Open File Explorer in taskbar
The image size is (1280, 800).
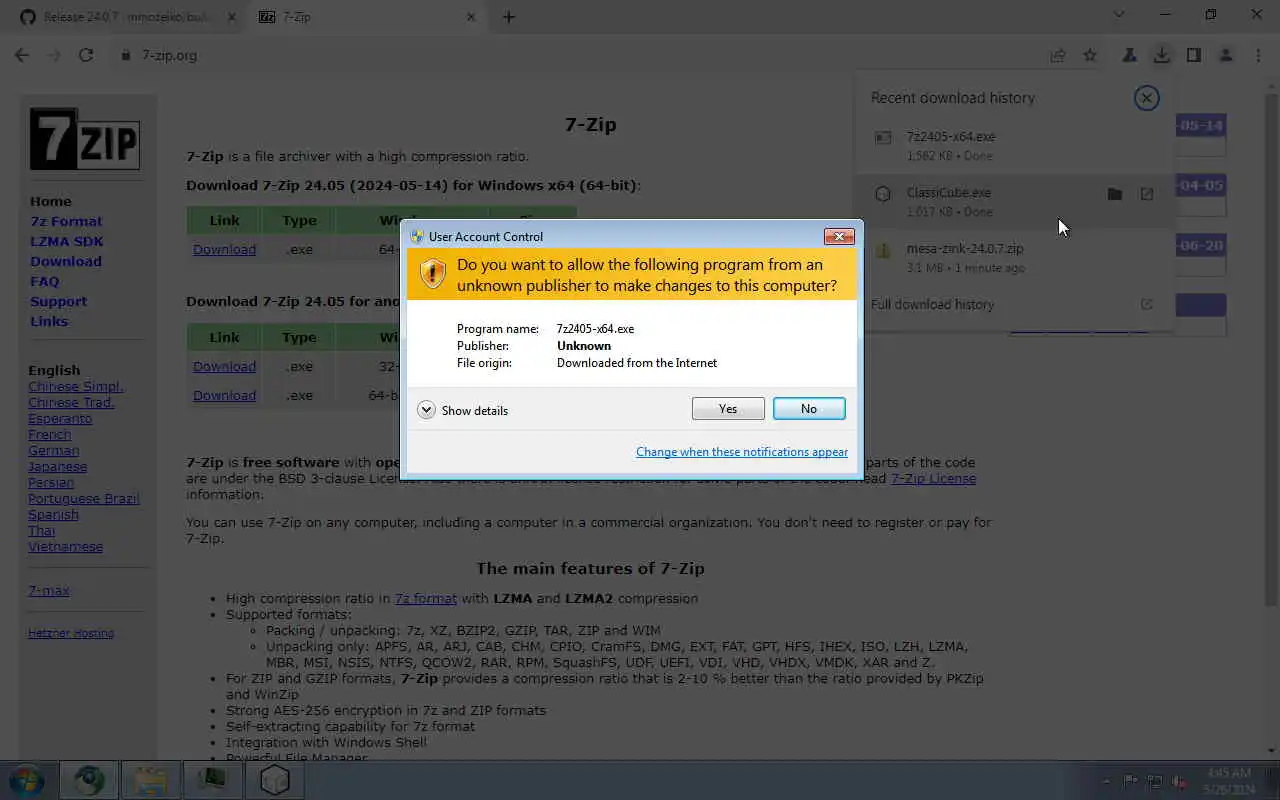[151, 780]
